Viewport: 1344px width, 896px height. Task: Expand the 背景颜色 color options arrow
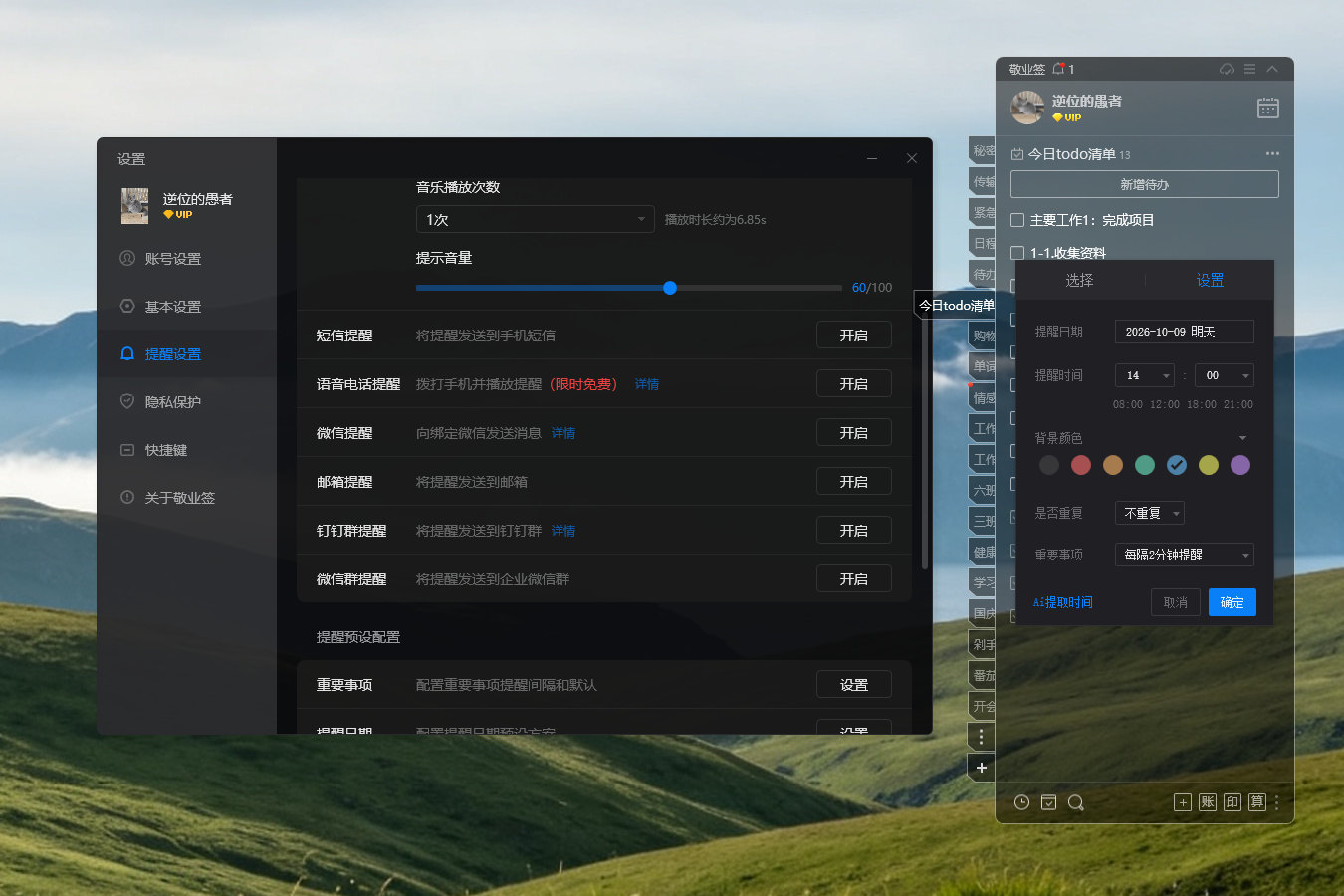coord(1242,438)
